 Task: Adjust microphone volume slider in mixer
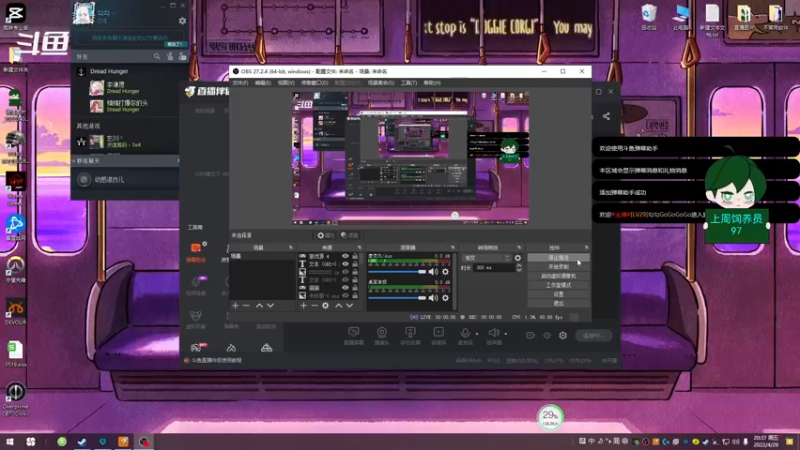coord(397,272)
